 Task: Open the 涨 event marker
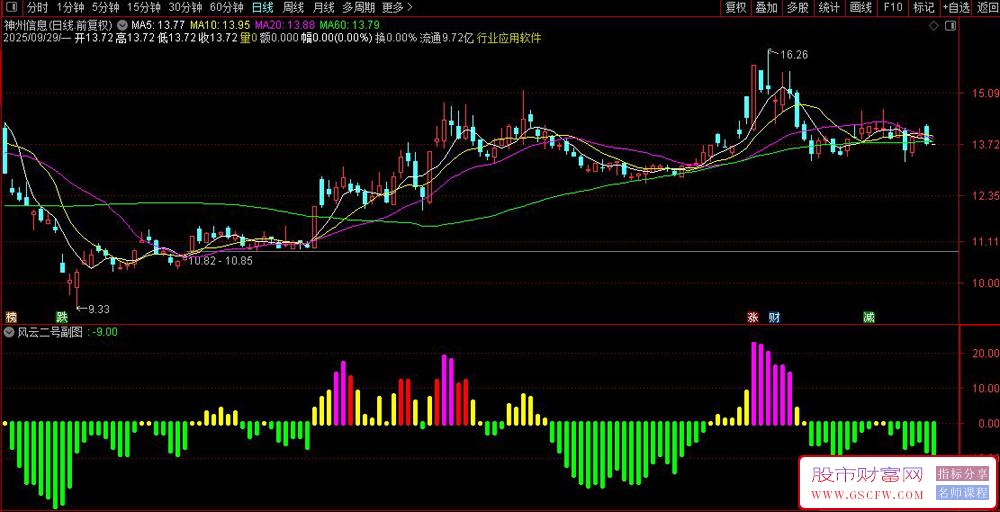(x=753, y=317)
